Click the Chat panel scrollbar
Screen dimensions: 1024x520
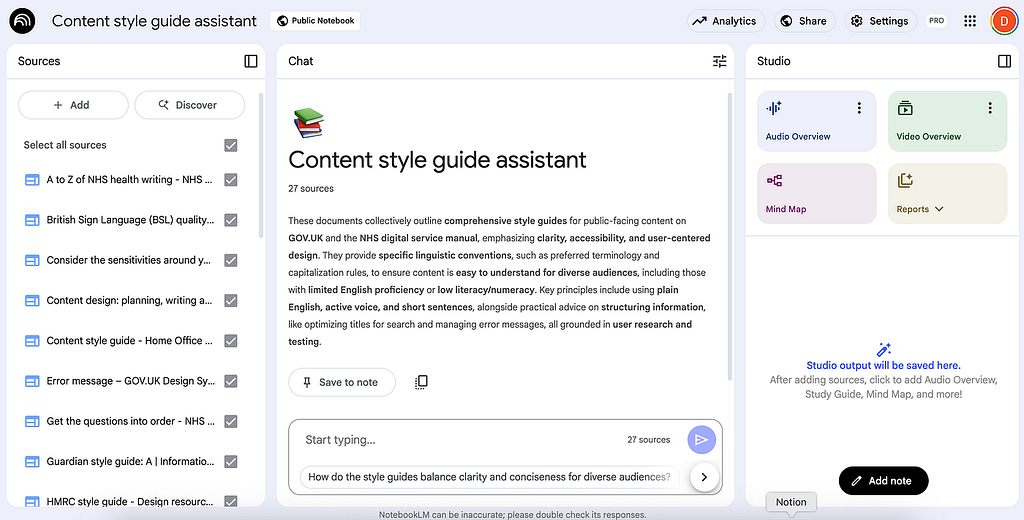729,236
